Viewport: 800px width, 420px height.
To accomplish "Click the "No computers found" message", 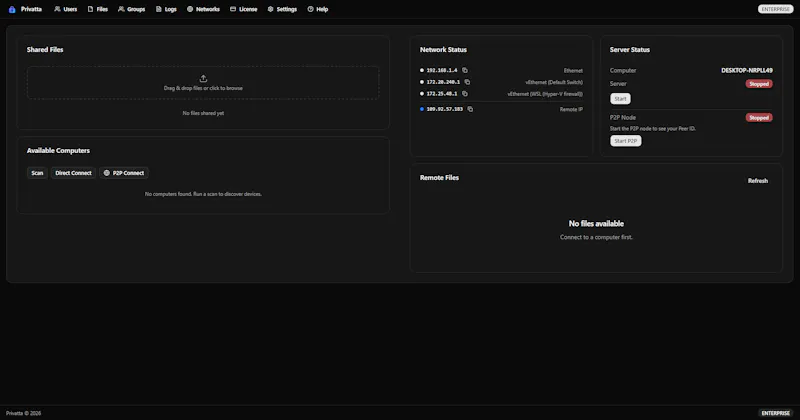I will 203,194.
